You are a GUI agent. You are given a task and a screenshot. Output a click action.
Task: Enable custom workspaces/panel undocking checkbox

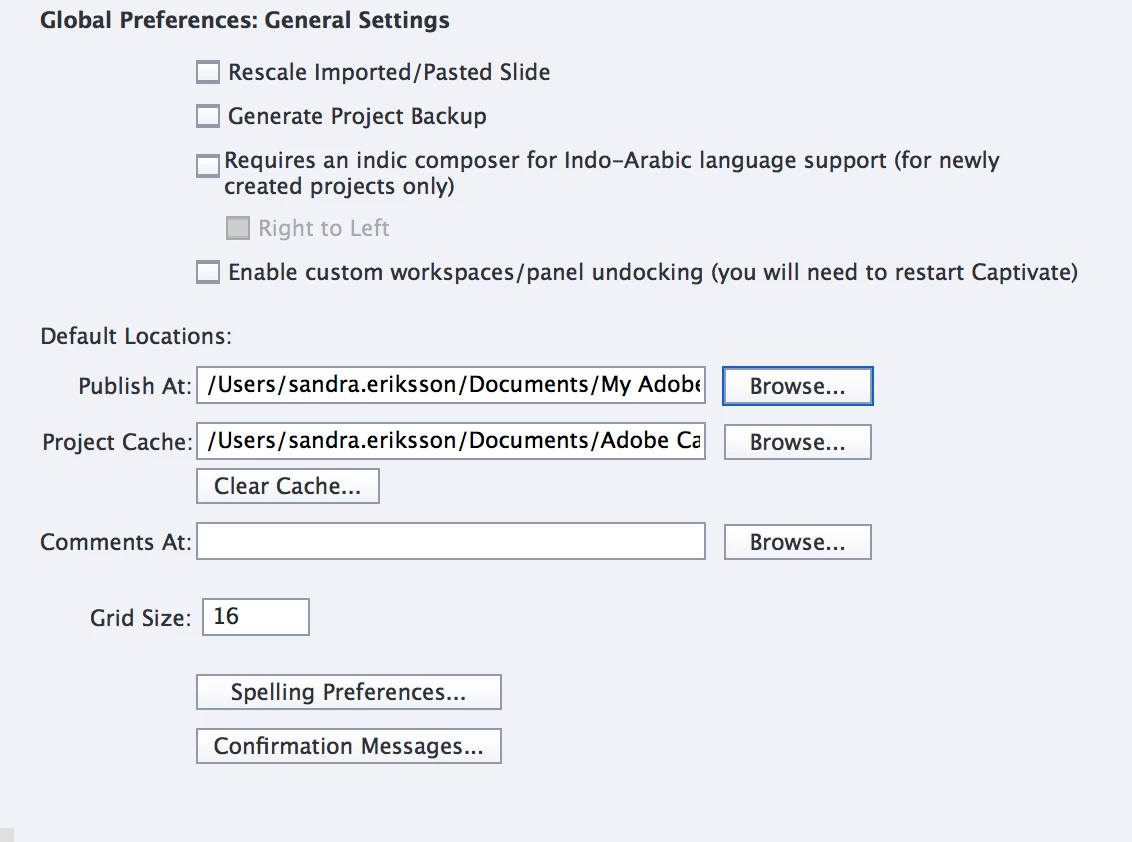pos(208,272)
